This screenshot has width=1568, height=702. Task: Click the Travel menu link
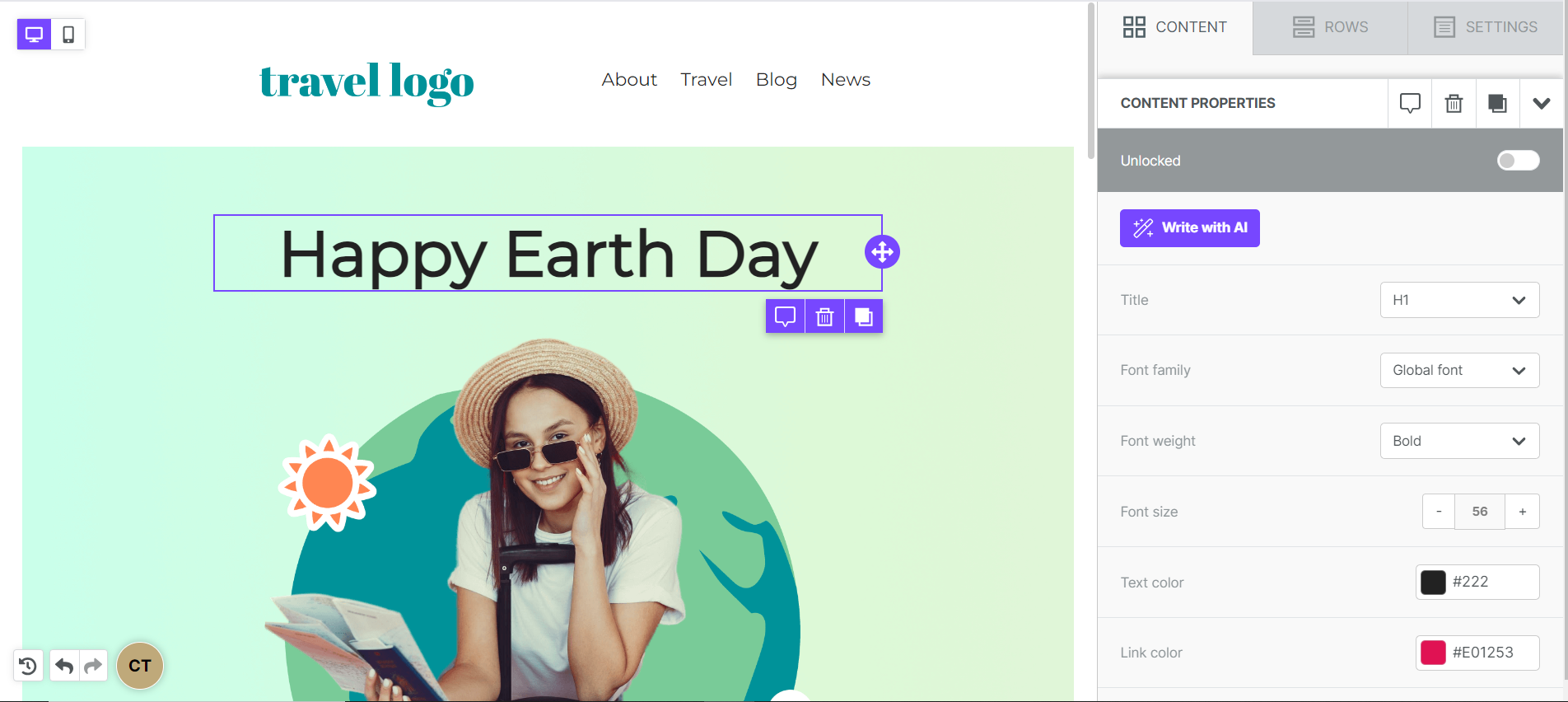(x=706, y=80)
